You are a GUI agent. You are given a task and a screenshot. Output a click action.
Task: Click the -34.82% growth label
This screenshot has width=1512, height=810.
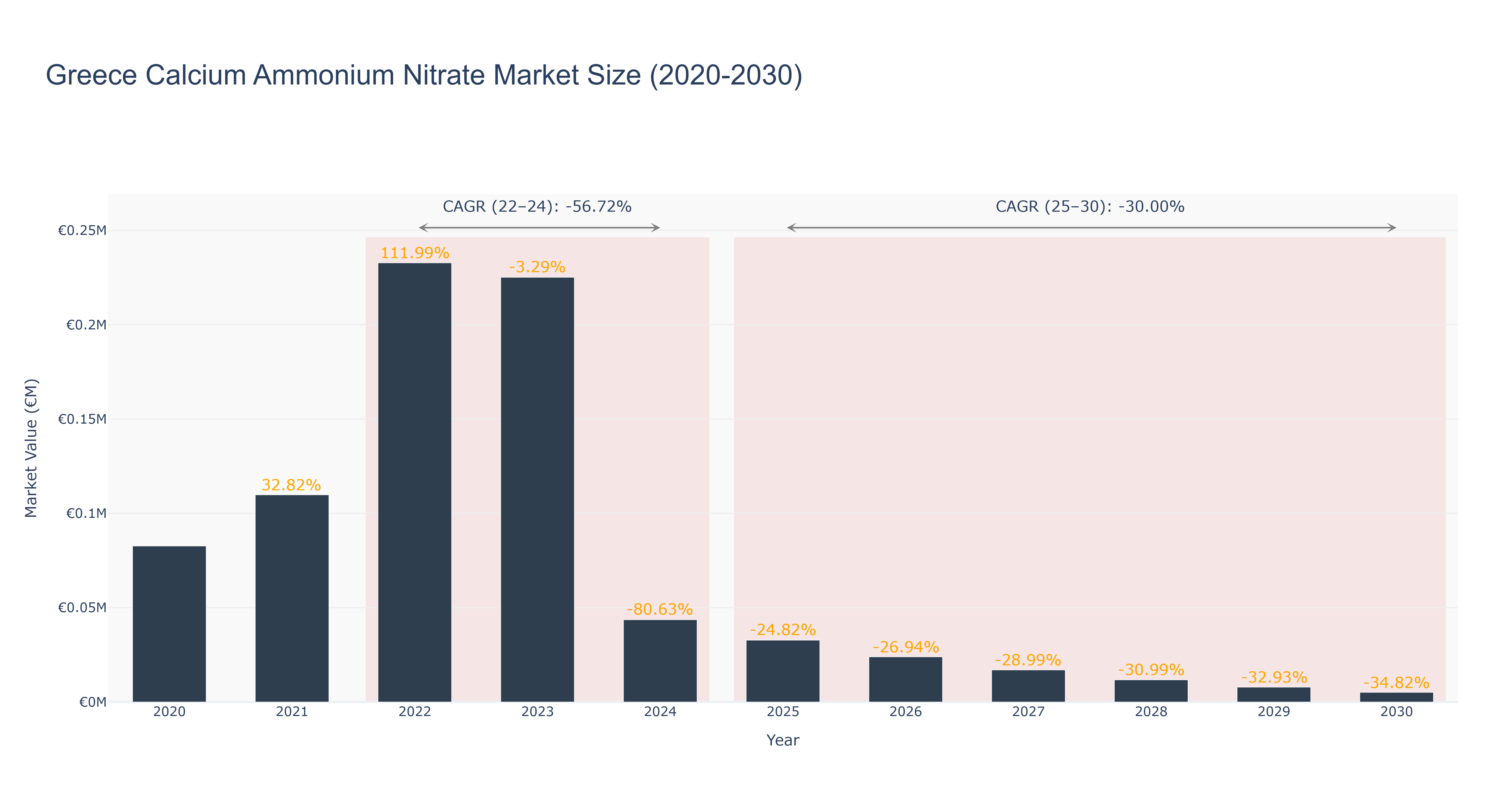(1396, 683)
